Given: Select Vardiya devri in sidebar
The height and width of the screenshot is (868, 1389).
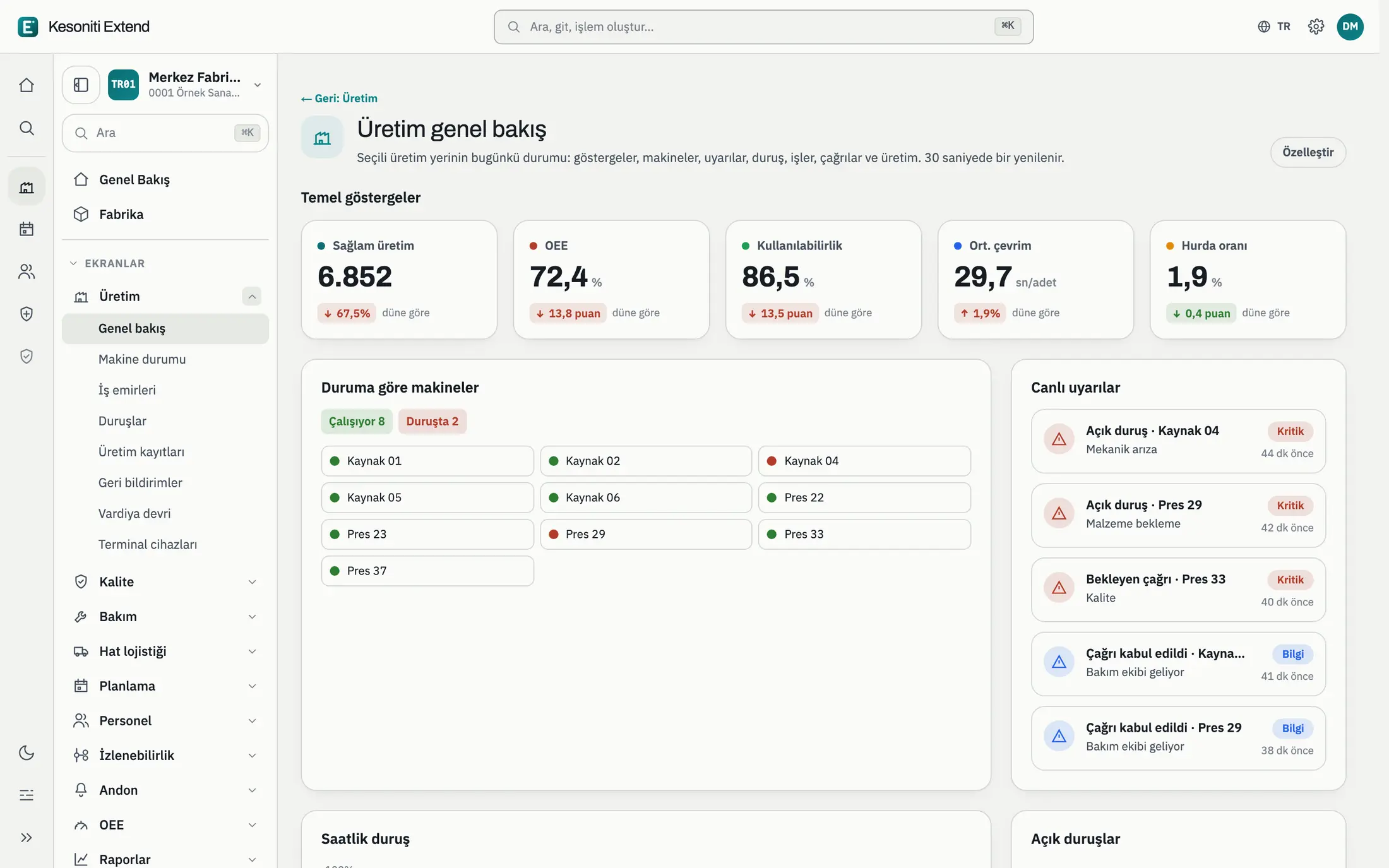Looking at the screenshot, I should coord(165,514).
